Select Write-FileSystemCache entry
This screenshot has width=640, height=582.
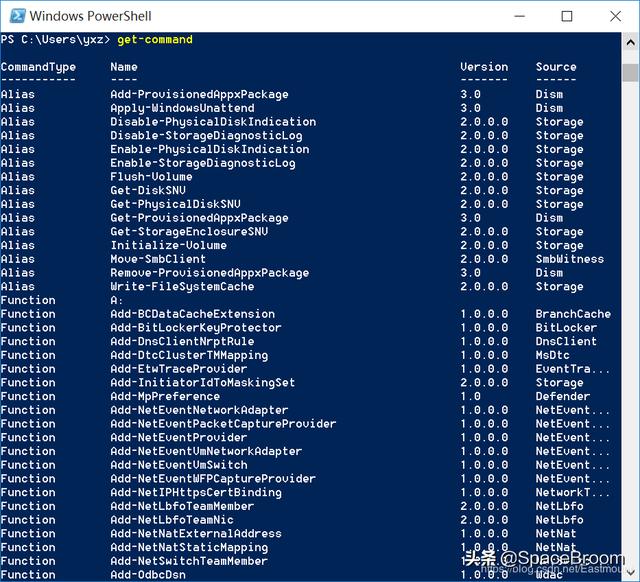point(182,287)
